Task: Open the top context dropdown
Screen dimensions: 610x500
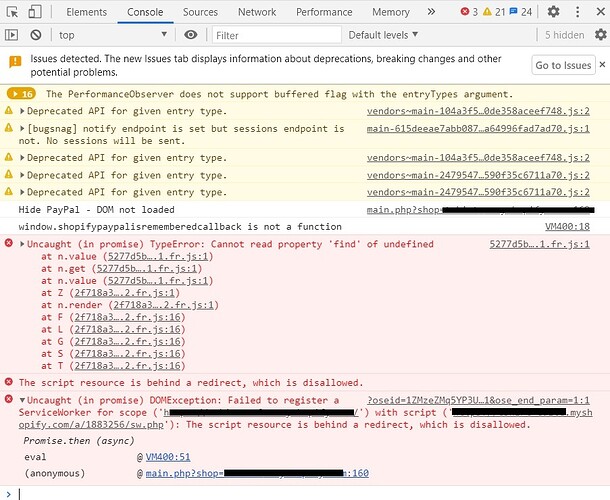Action: [x=113, y=35]
